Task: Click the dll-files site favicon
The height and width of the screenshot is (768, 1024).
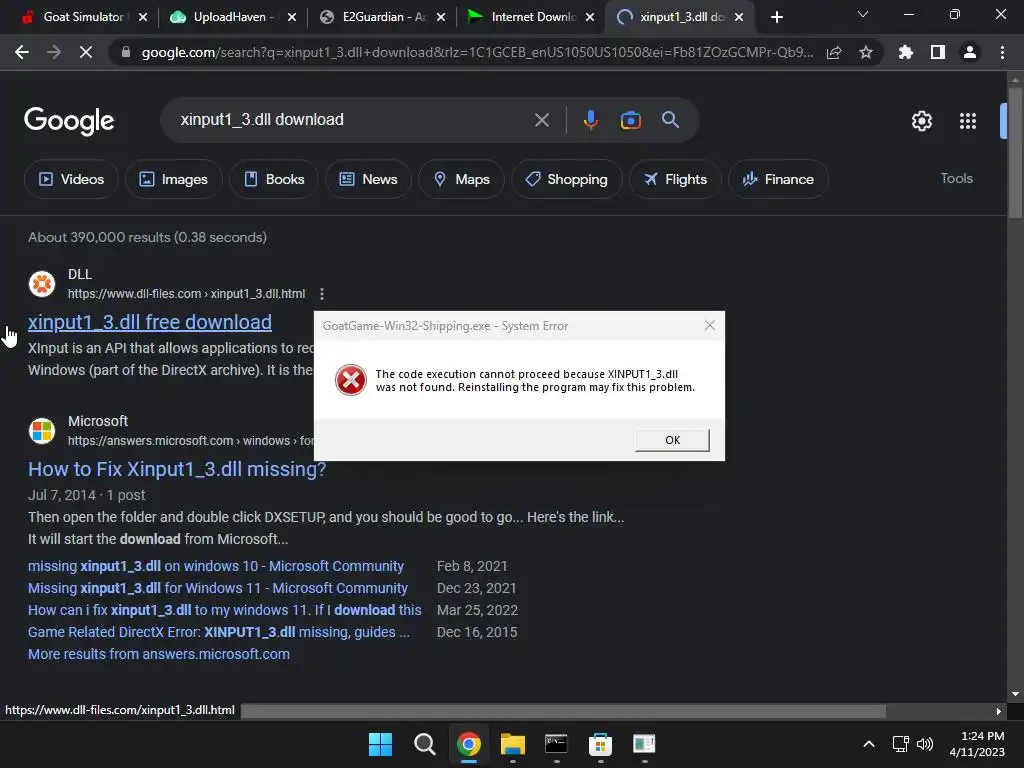Action: [x=42, y=284]
